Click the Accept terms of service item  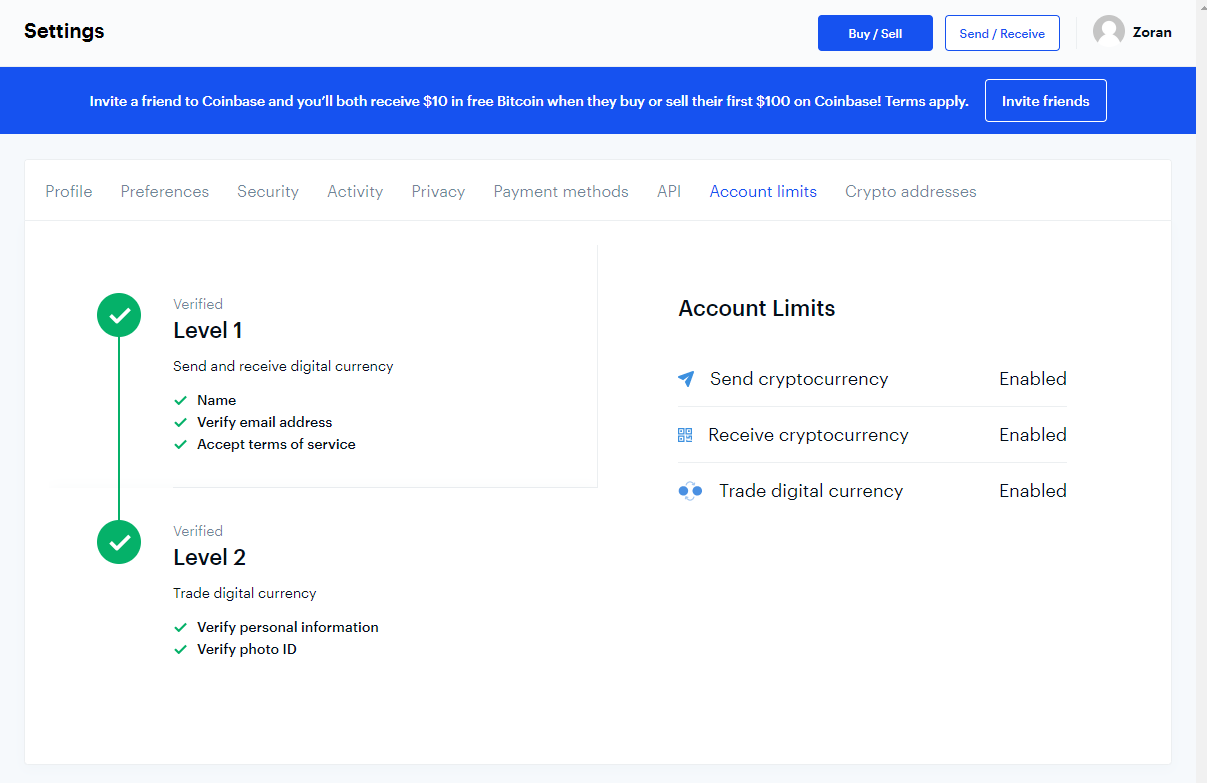276,444
